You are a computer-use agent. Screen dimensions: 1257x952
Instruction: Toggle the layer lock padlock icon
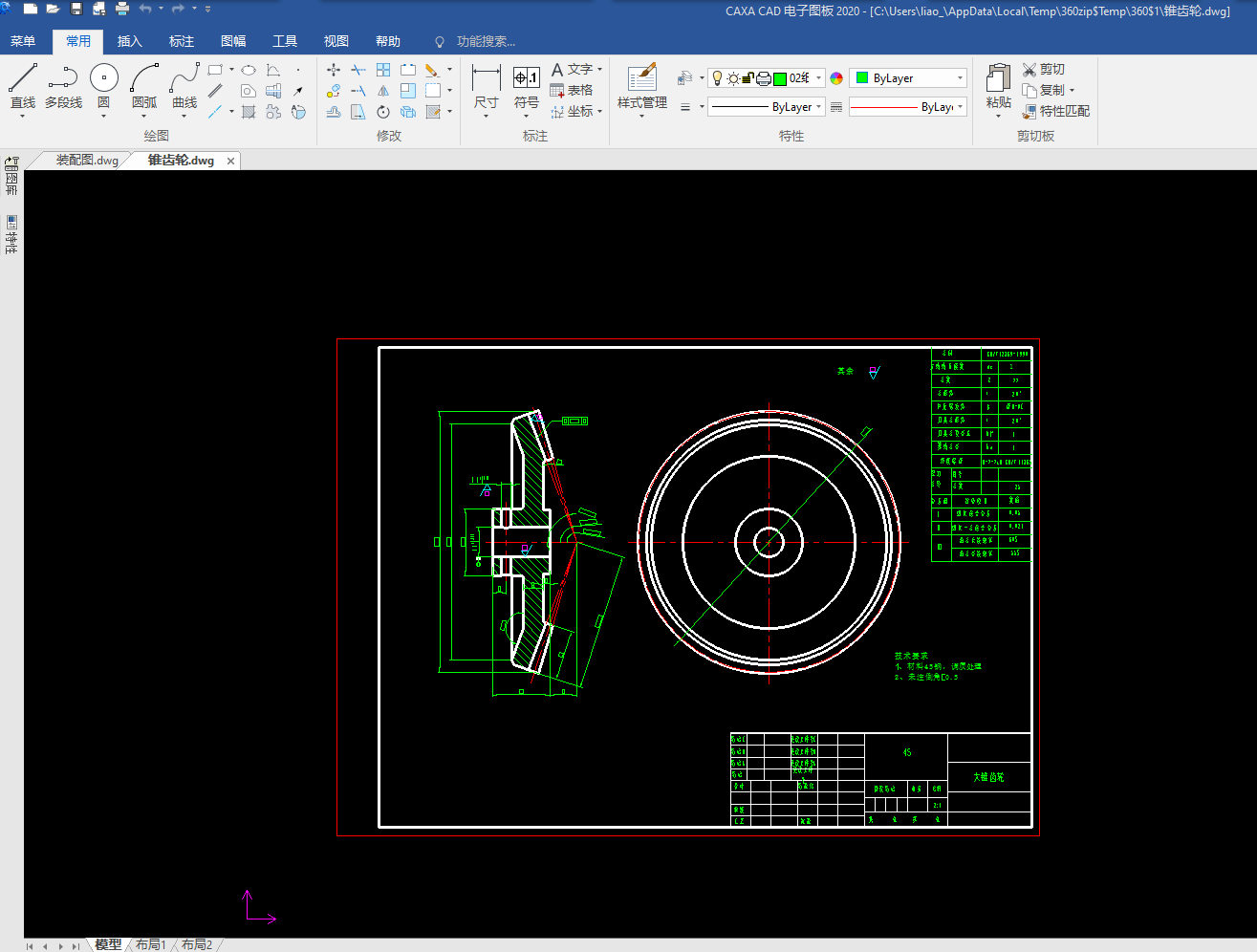tap(748, 78)
